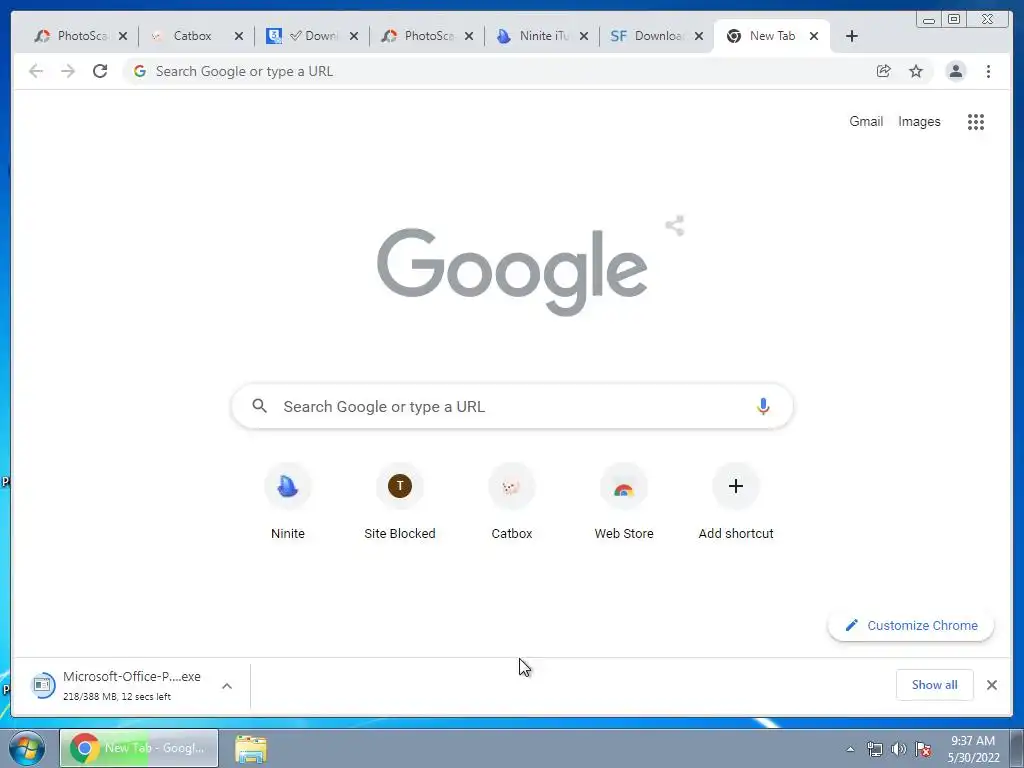
Task: Open the Gmail link
Action: (x=866, y=121)
